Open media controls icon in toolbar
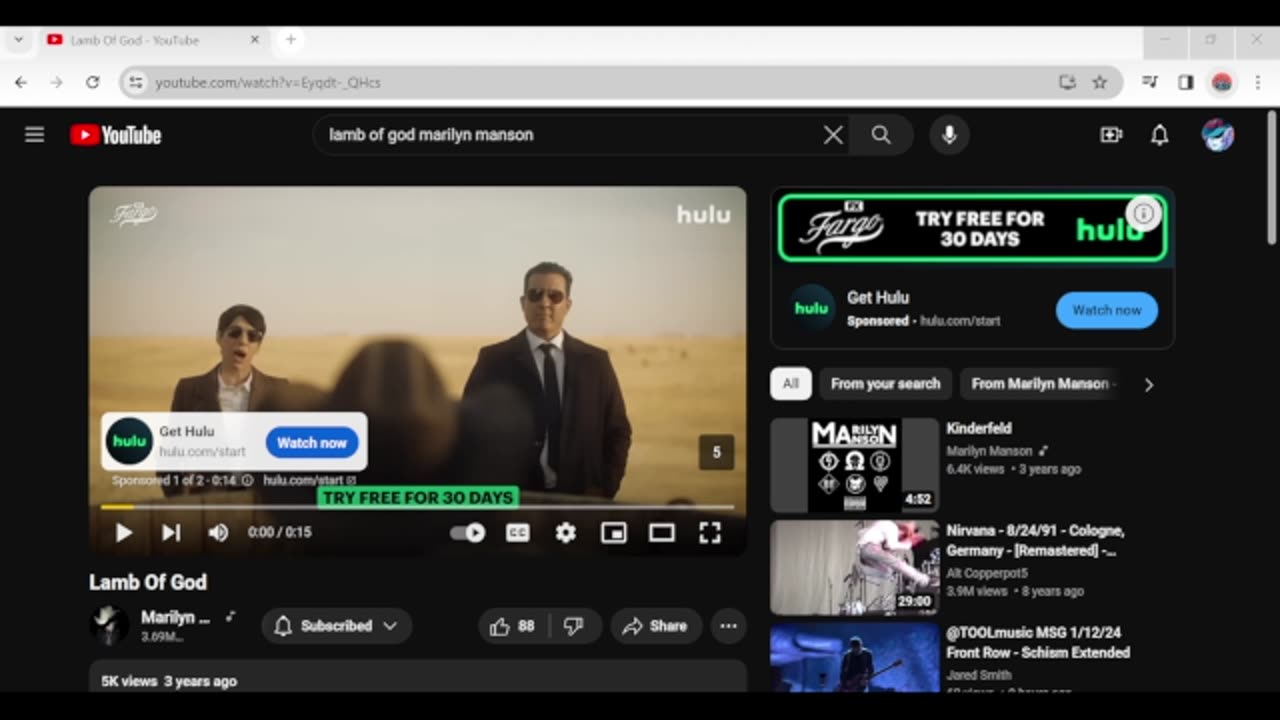The height and width of the screenshot is (720, 1280). [x=1150, y=82]
